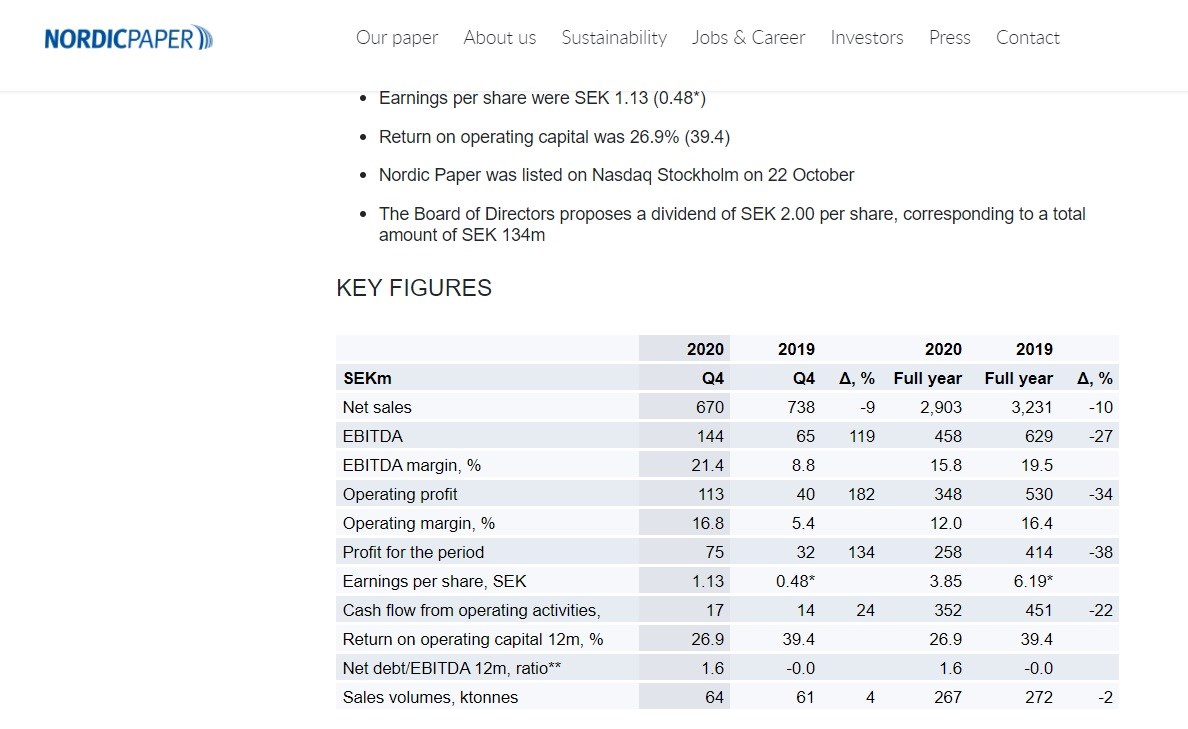
Task: Navigate to Investors
Action: point(867,37)
